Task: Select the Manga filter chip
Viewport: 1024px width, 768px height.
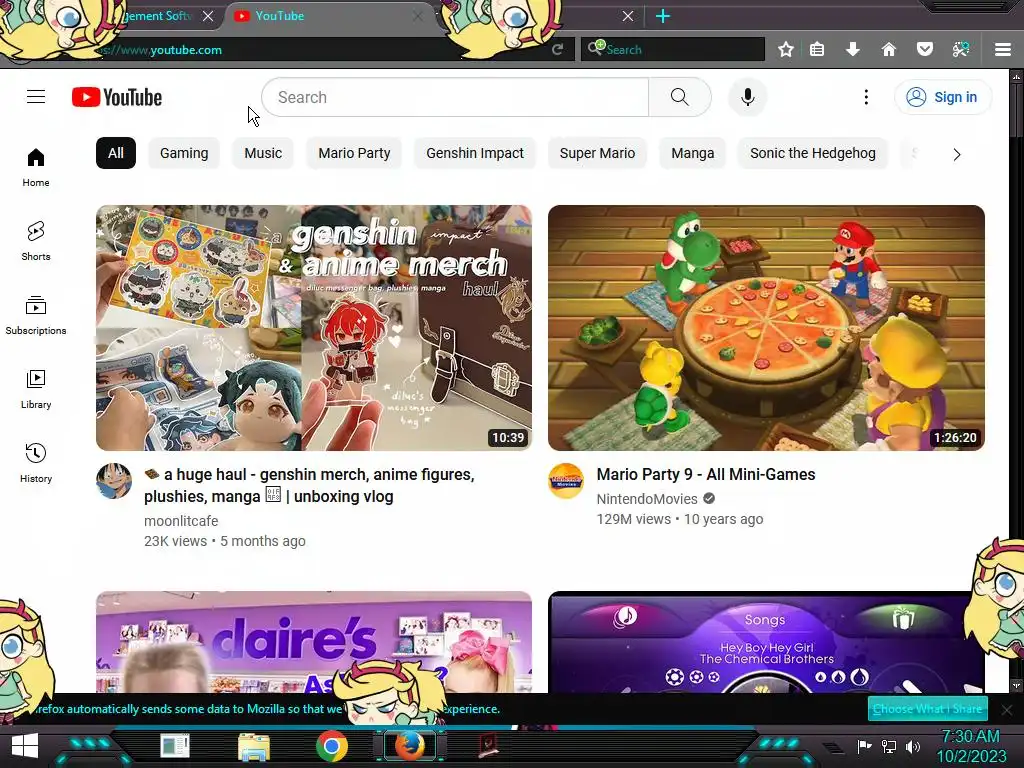Action: (692, 153)
